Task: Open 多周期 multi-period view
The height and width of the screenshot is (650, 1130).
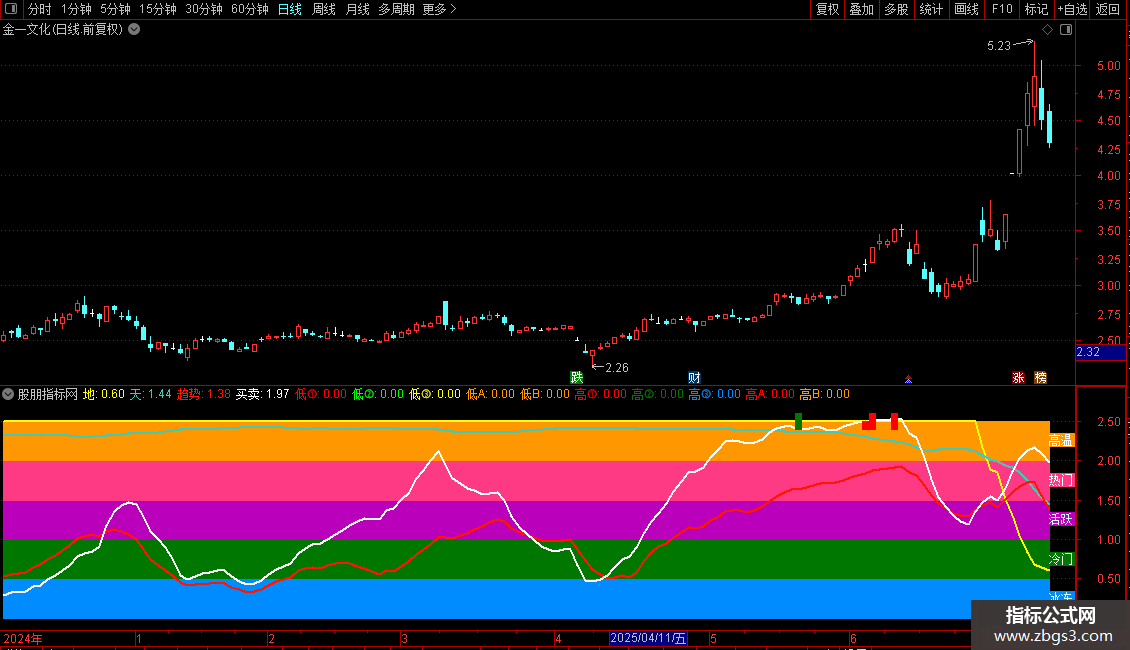Action: [x=396, y=9]
